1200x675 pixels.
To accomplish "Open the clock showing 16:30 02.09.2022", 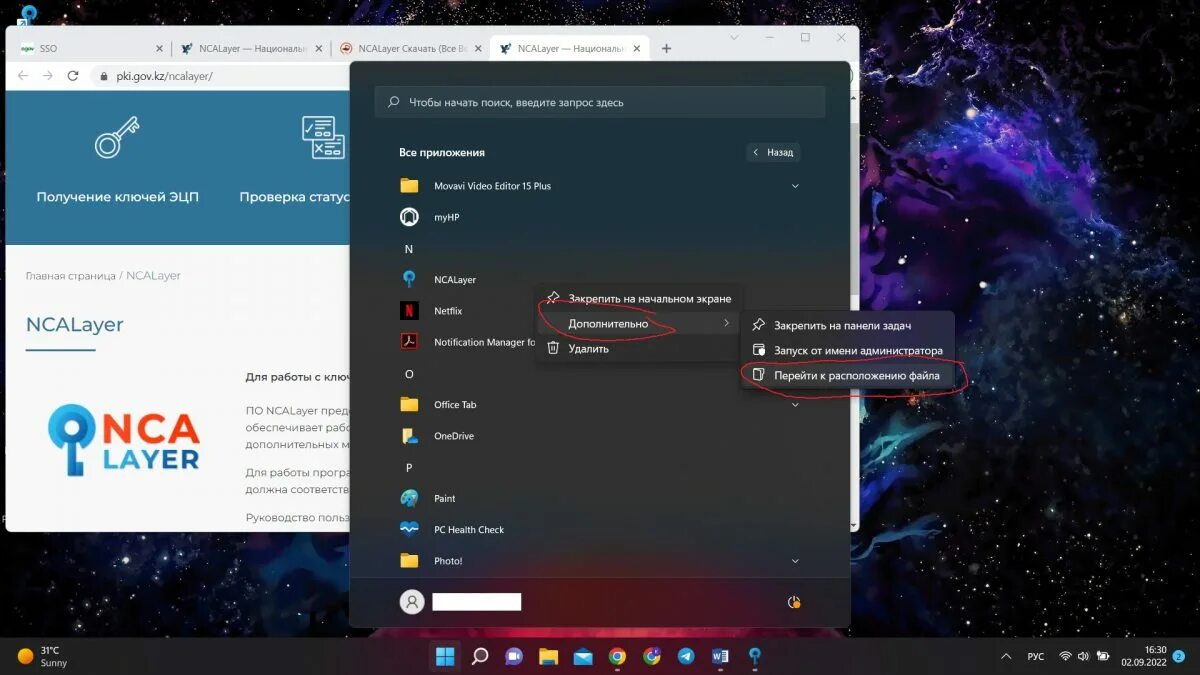I will [1143, 656].
